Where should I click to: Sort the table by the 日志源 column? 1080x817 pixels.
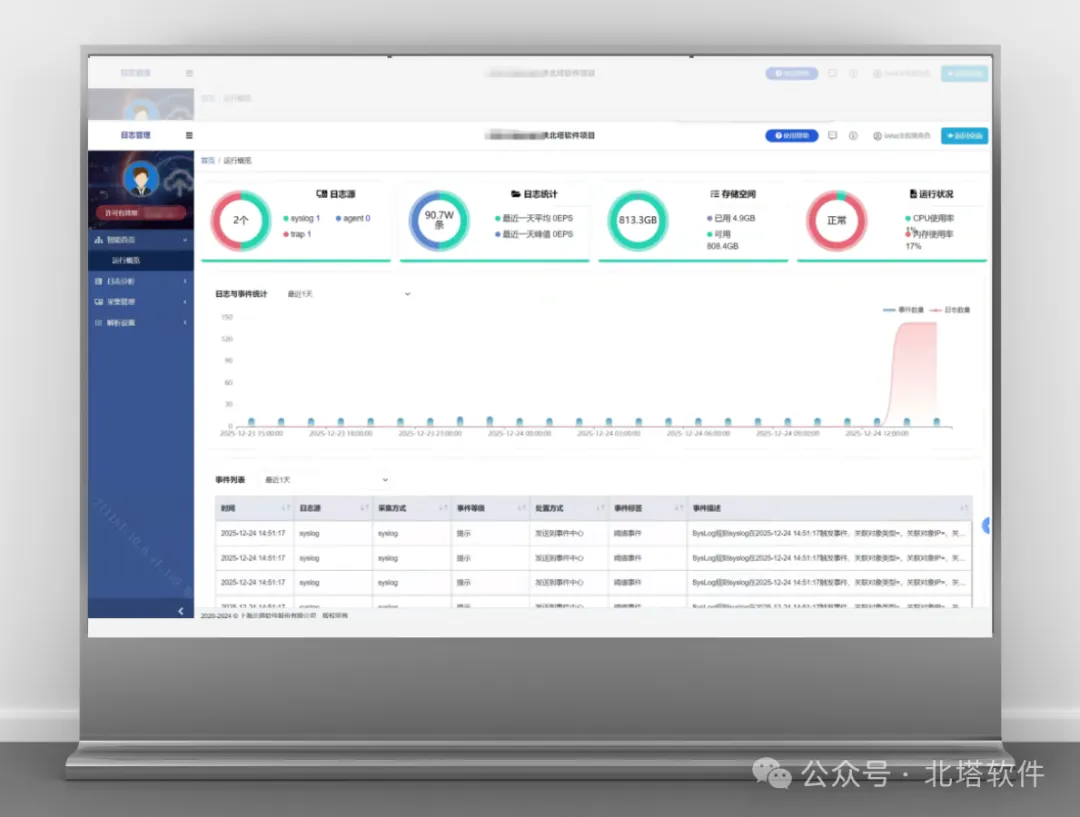pyautogui.click(x=364, y=508)
